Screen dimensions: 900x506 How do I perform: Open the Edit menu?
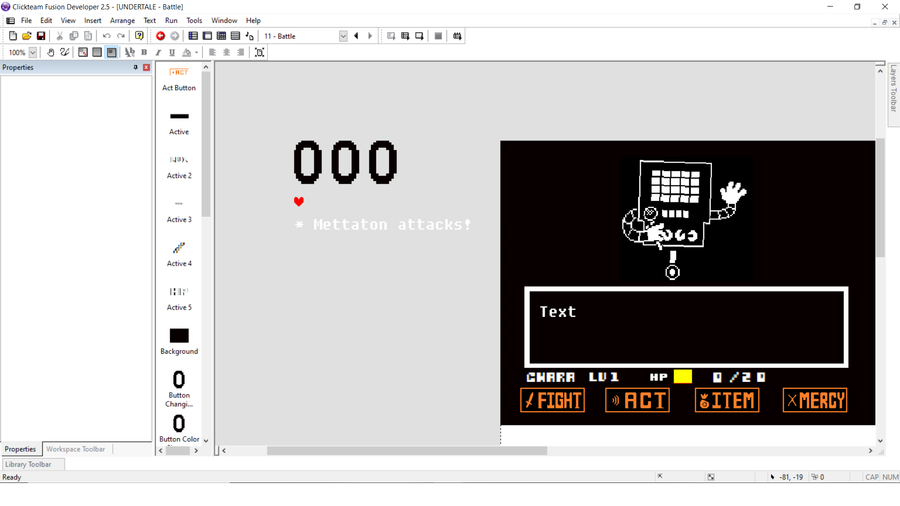[x=46, y=20]
